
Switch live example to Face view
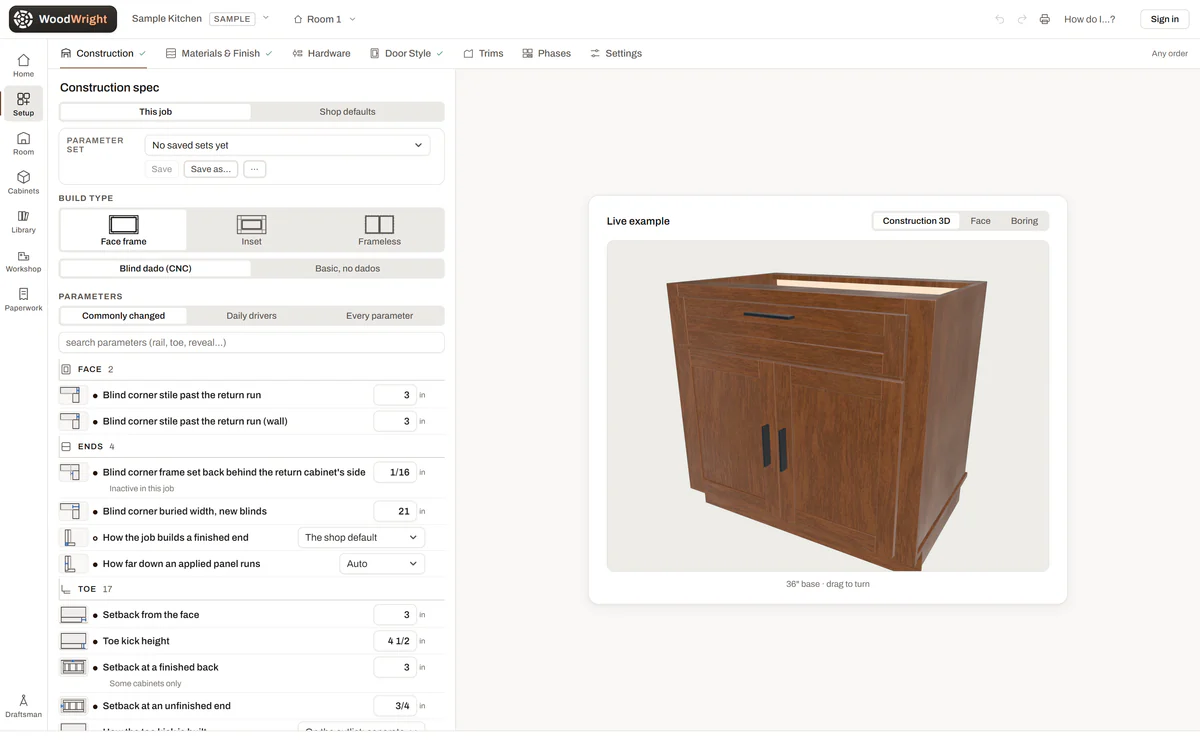[x=980, y=221]
